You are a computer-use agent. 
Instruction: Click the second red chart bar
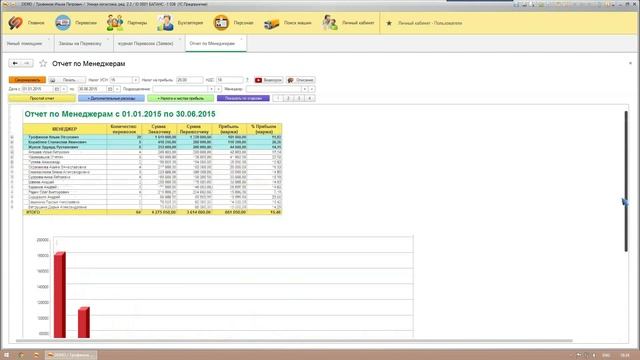click(x=84, y=322)
